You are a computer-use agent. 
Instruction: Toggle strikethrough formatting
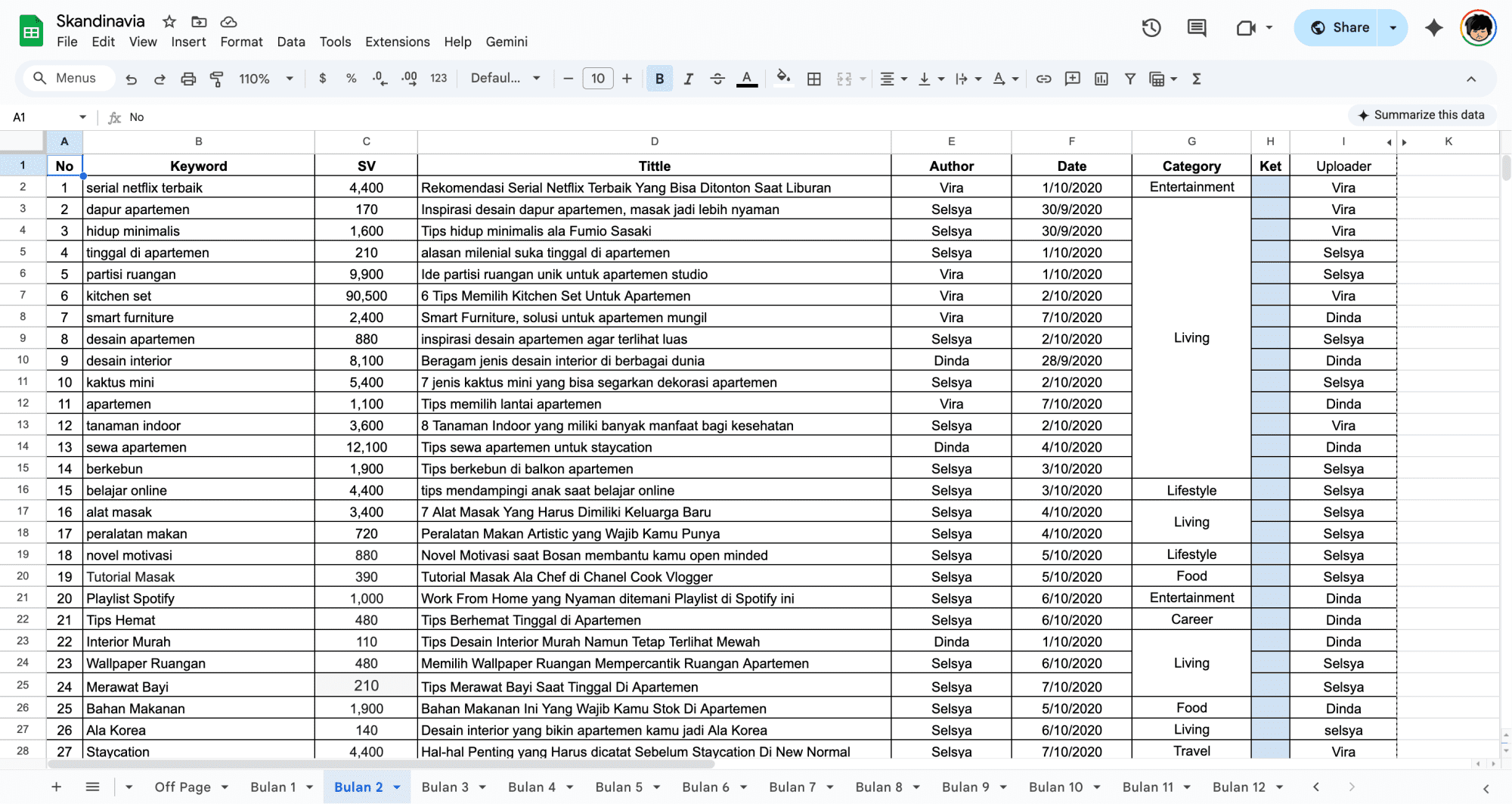pyautogui.click(x=717, y=79)
